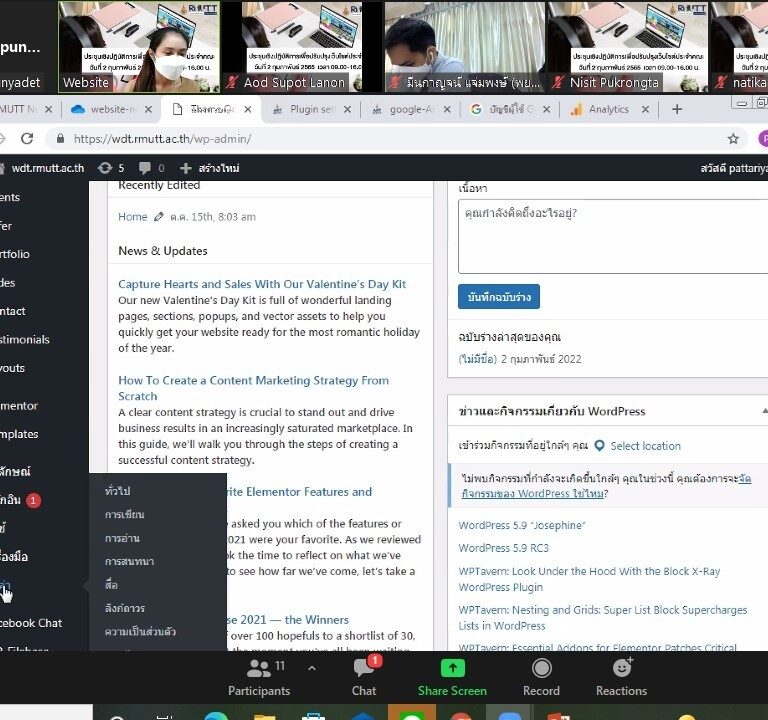Open the updates icon showing 5
Viewport: 768px width, 720px height.
111,168
